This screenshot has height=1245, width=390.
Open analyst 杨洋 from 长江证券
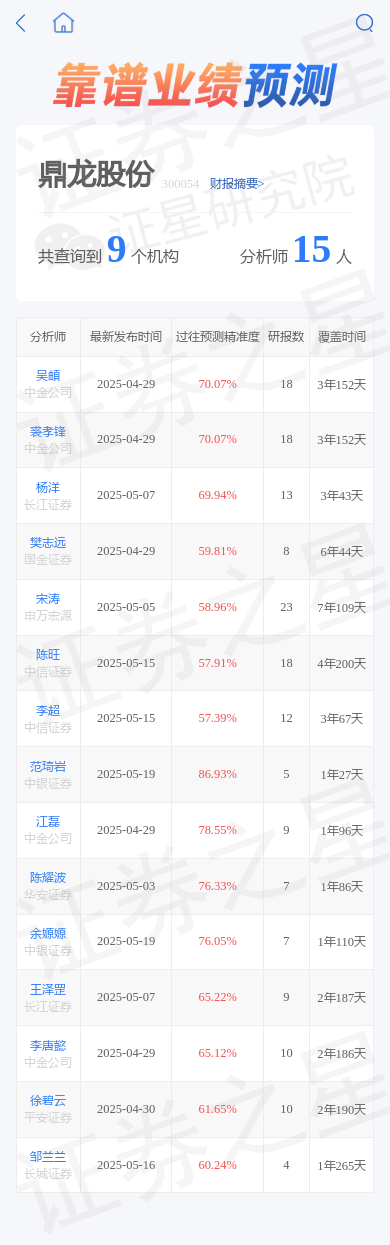pyautogui.click(x=48, y=487)
